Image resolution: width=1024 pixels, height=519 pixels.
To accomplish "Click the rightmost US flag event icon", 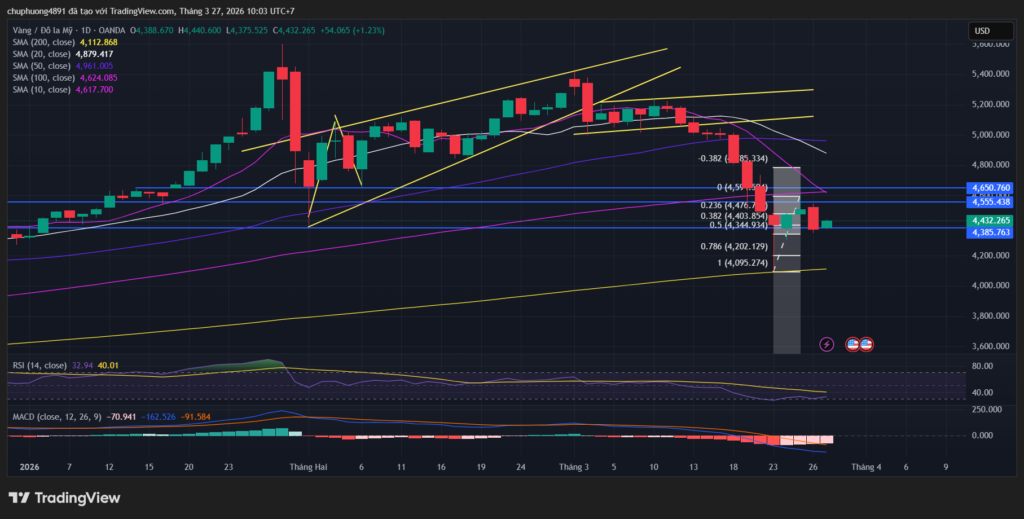I will coord(866,344).
